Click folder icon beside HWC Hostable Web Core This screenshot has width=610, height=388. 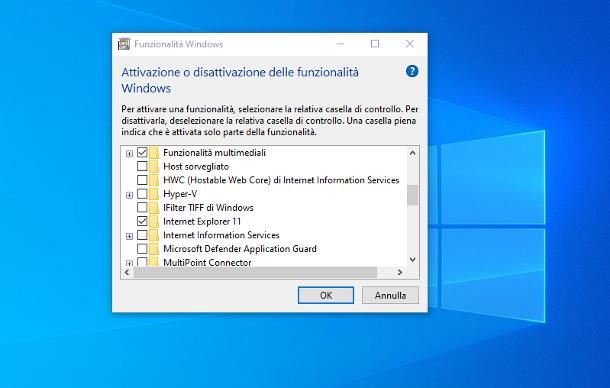tap(154, 180)
